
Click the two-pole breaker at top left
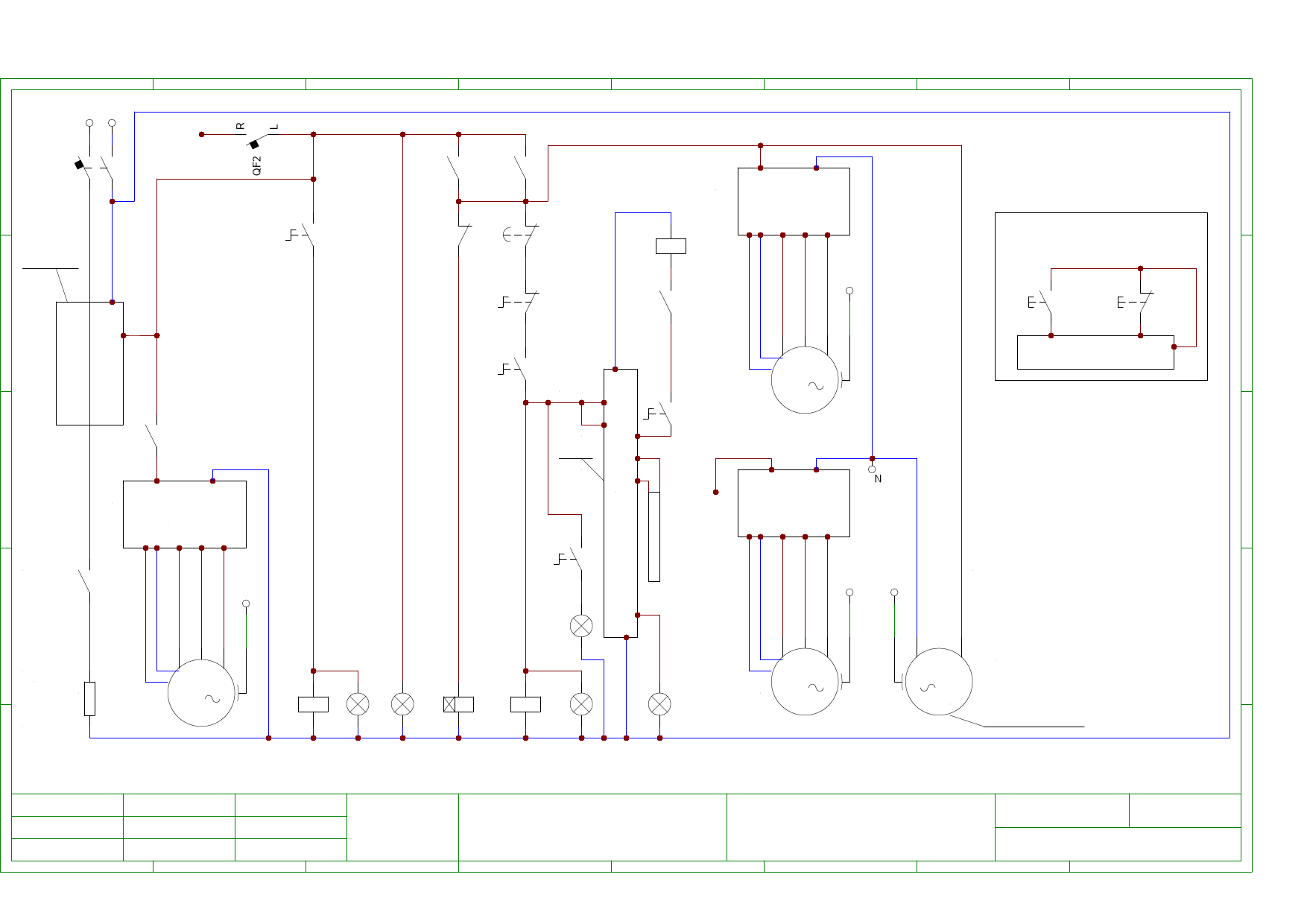95,166
